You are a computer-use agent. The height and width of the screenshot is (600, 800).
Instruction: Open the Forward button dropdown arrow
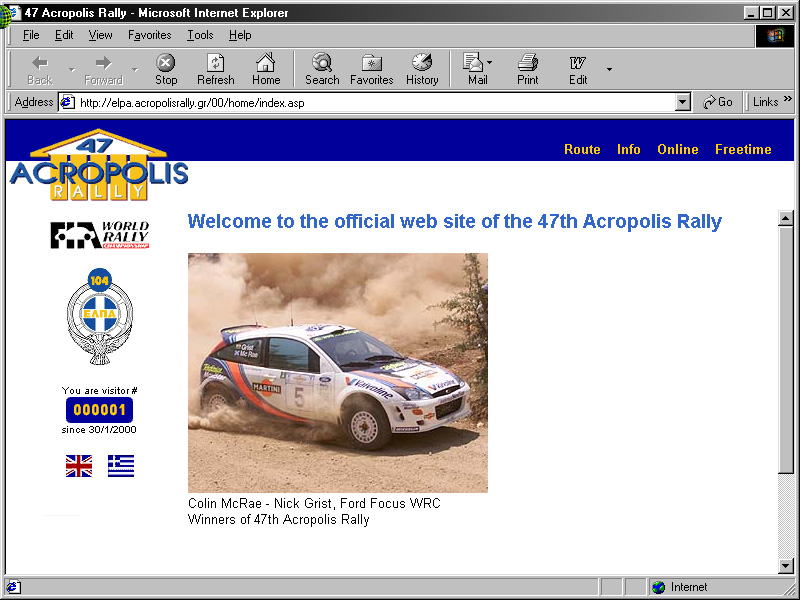[135, 69]
